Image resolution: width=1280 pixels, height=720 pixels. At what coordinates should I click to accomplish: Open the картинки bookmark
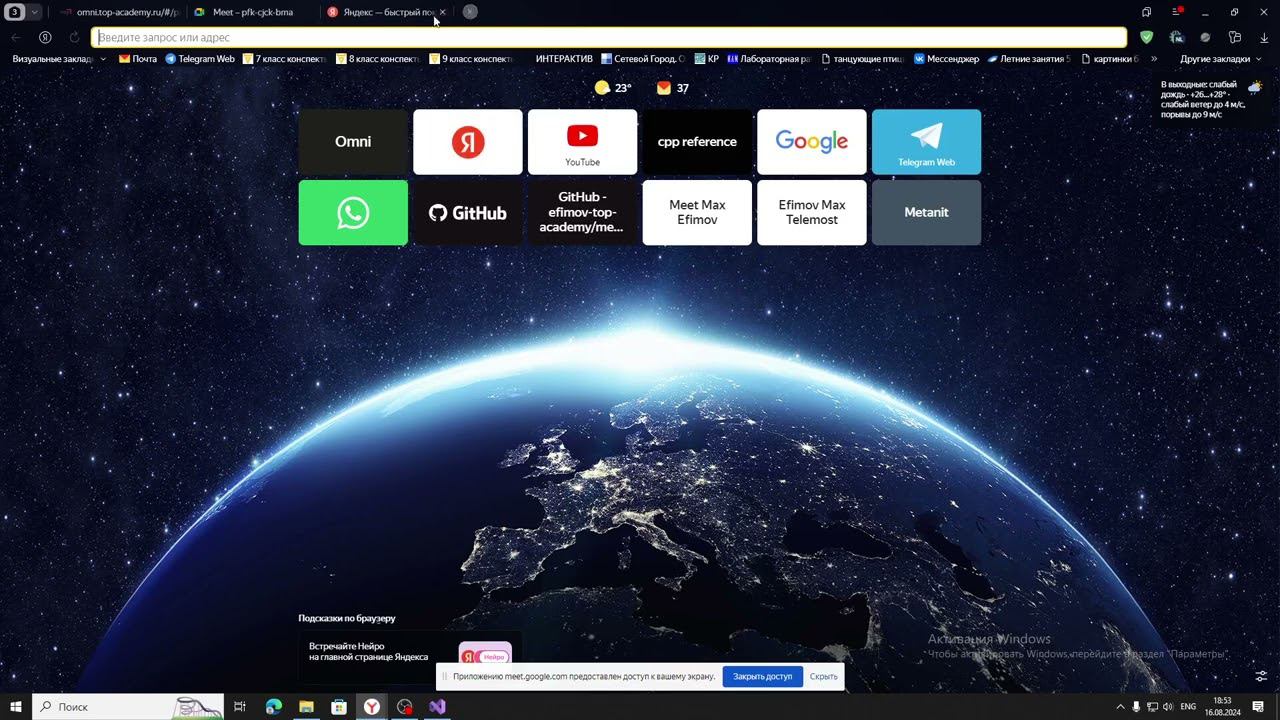pyautogui.click(x=1110, y=59)
